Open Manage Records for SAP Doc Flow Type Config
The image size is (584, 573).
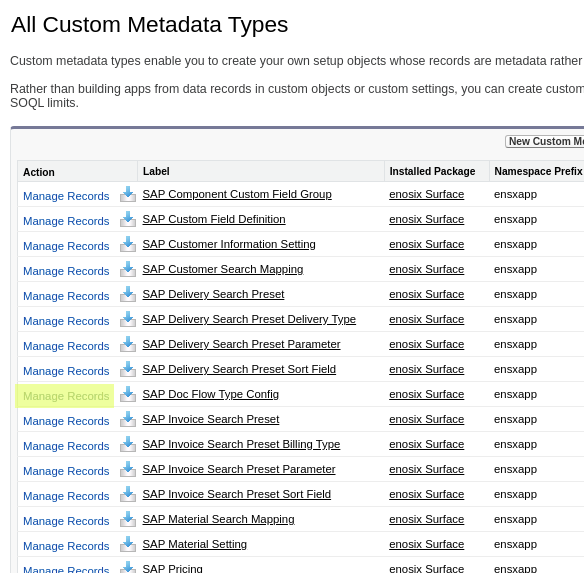pos(66,396)
